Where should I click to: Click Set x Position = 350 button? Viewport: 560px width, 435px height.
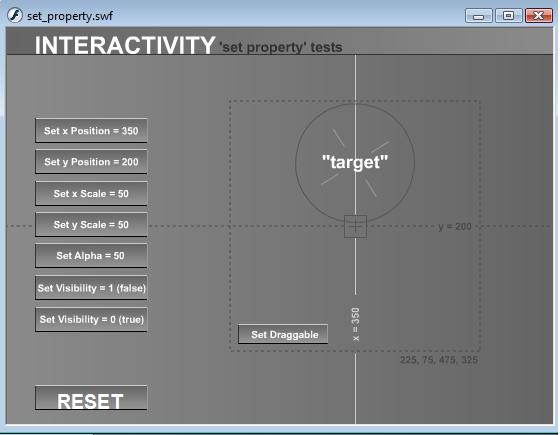(91, 131)
